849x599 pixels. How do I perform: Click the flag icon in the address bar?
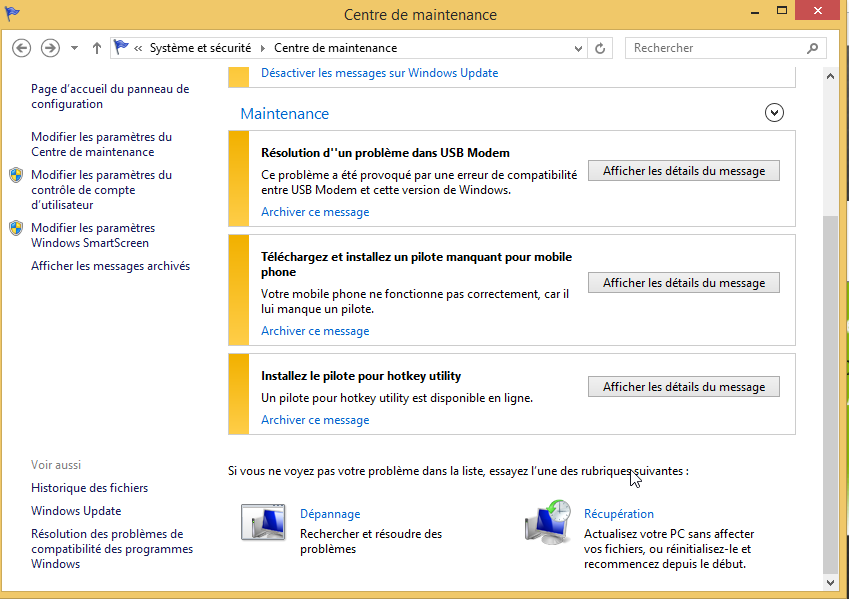point(121,48)
